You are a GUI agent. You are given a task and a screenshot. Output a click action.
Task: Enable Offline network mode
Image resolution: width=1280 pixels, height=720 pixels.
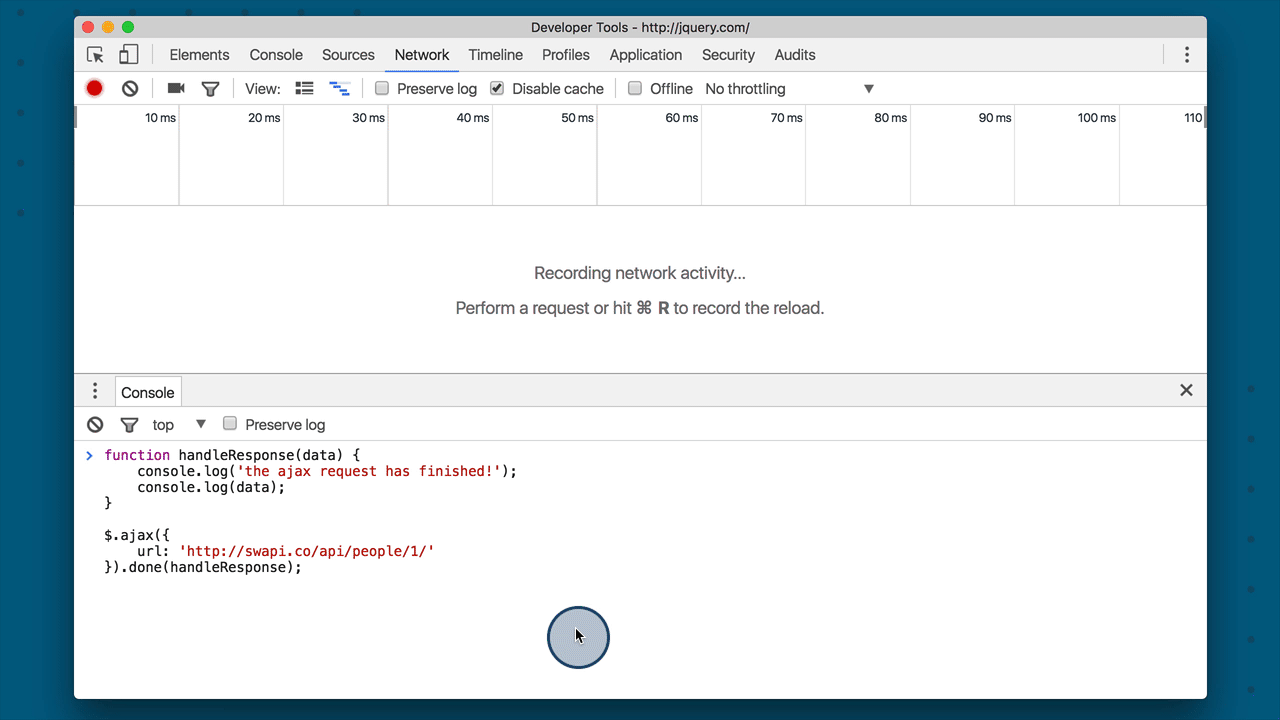pyautogui.click(x=635, y=88)
